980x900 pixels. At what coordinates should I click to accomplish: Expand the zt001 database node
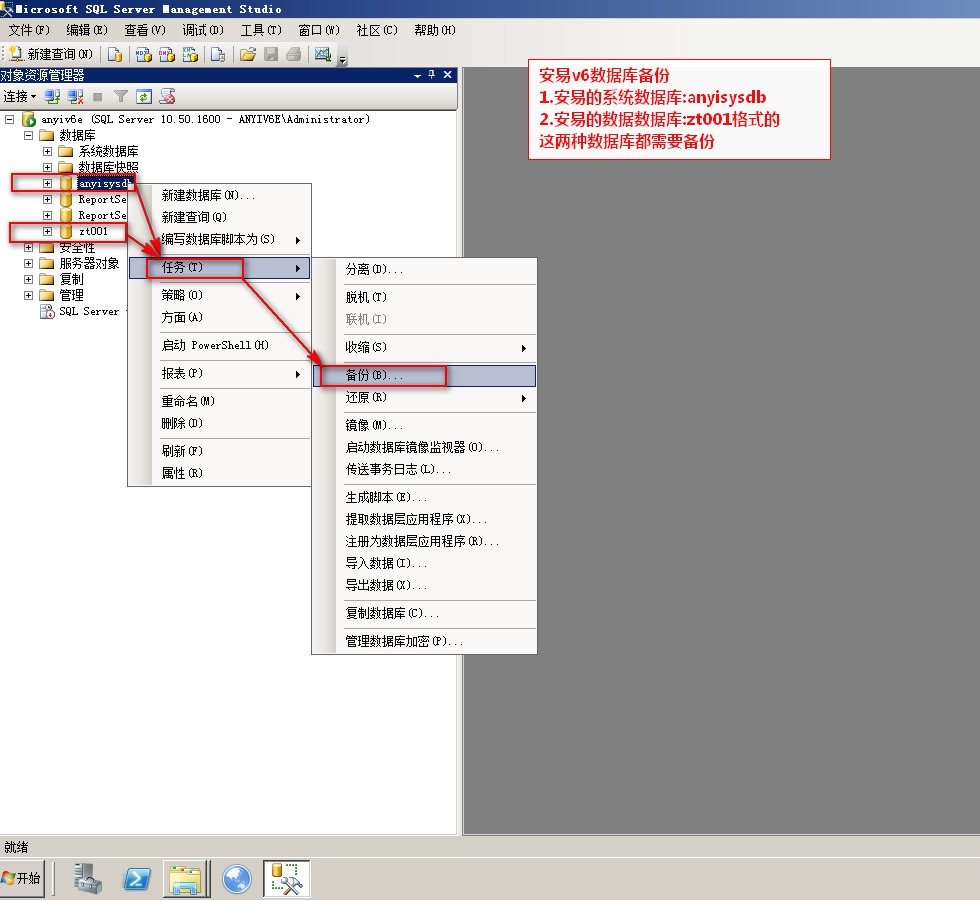click(47, 232)
